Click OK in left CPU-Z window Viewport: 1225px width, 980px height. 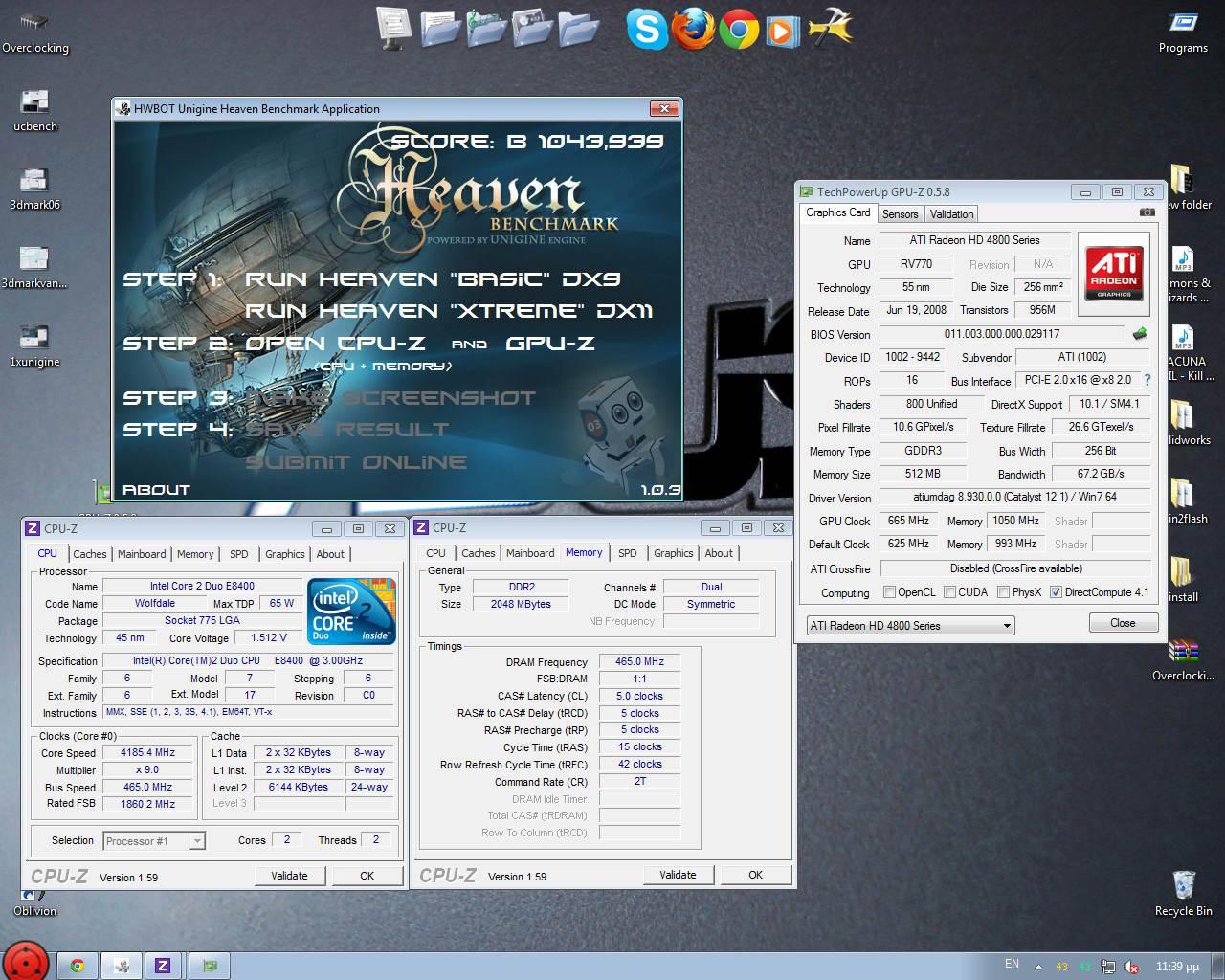tap(367, 876)
